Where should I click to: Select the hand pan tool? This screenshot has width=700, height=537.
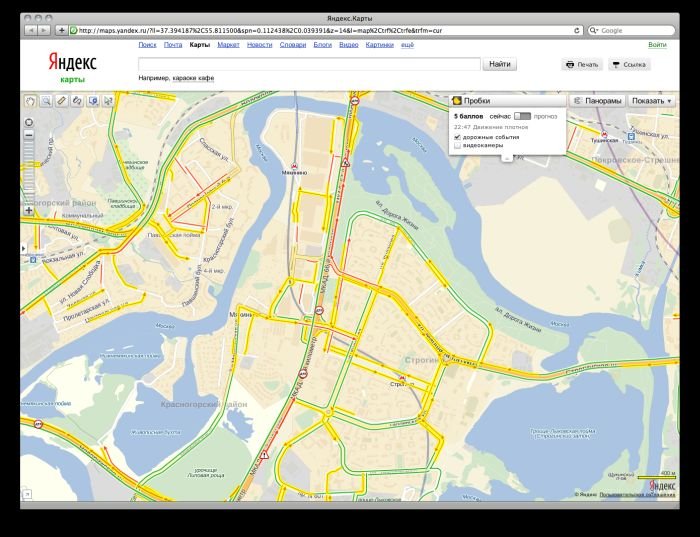(x=30, y=101)
